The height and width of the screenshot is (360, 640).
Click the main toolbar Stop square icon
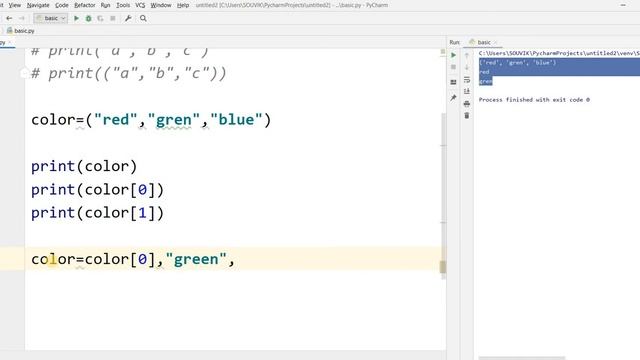113,18
